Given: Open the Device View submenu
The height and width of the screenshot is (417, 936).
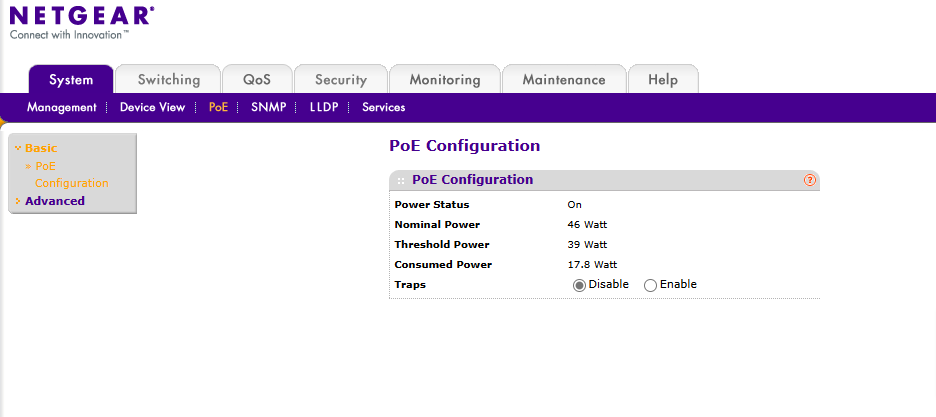Looking at the screenshot, I should [152, 107].
